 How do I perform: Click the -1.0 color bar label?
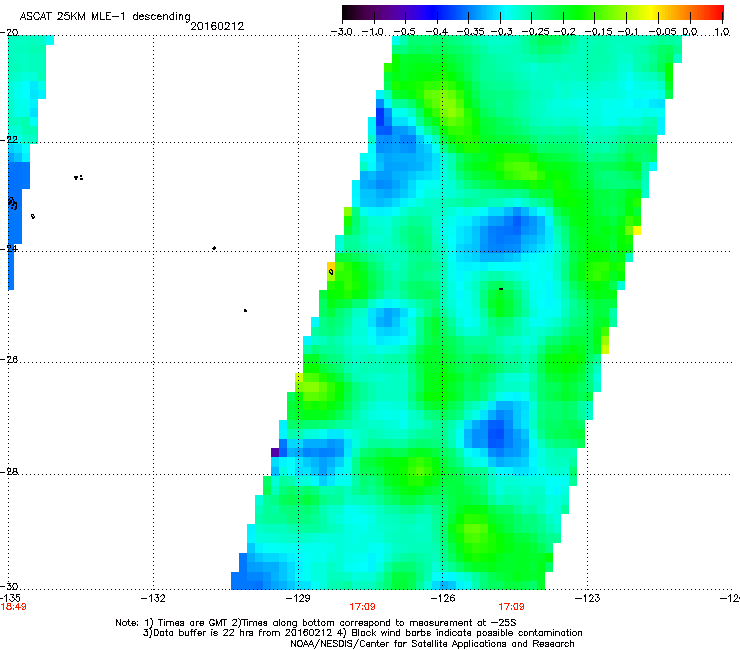coord(373,32)
